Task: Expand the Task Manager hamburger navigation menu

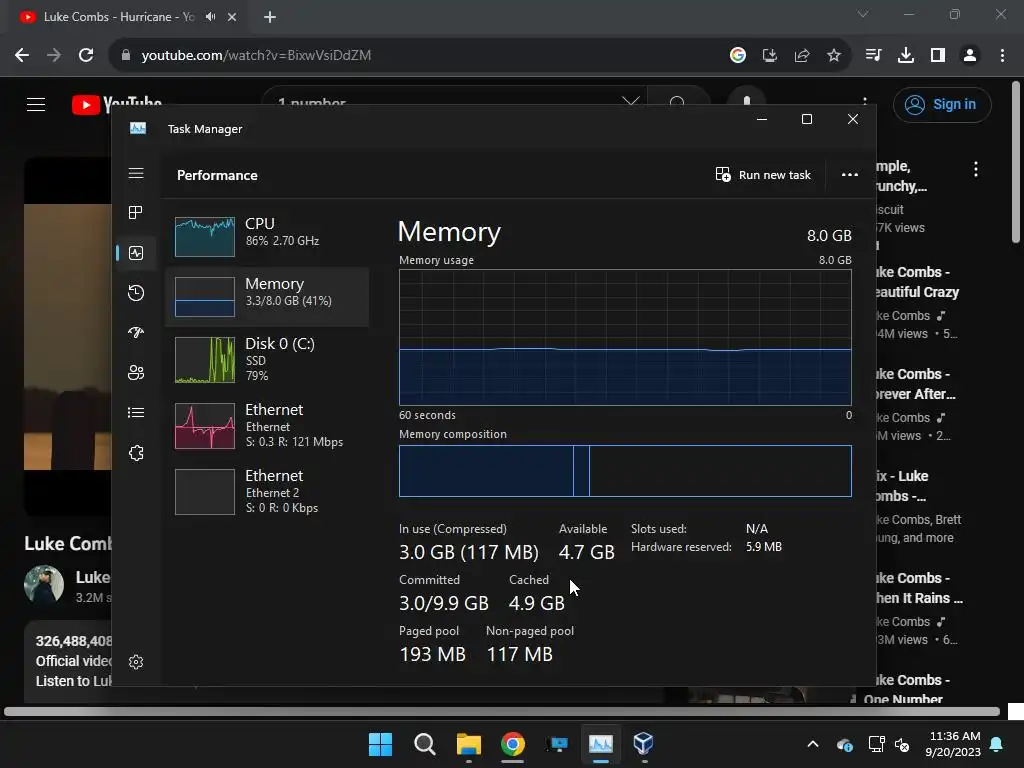Action: (x=136, y=173)
